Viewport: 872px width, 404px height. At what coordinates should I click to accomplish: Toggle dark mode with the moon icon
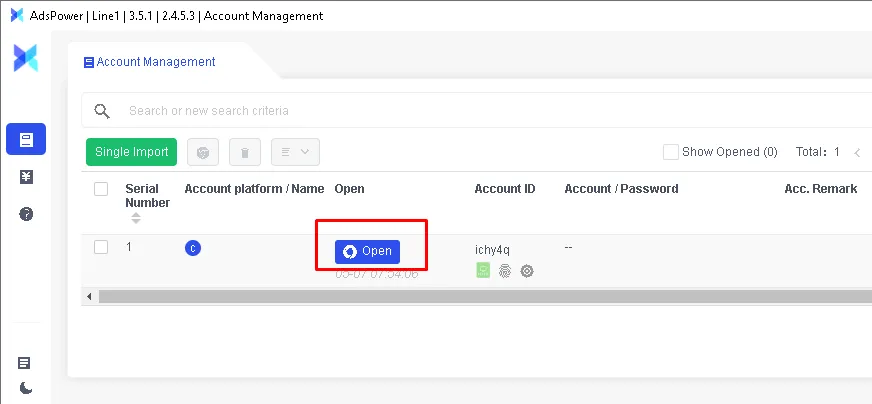(25, 388)
